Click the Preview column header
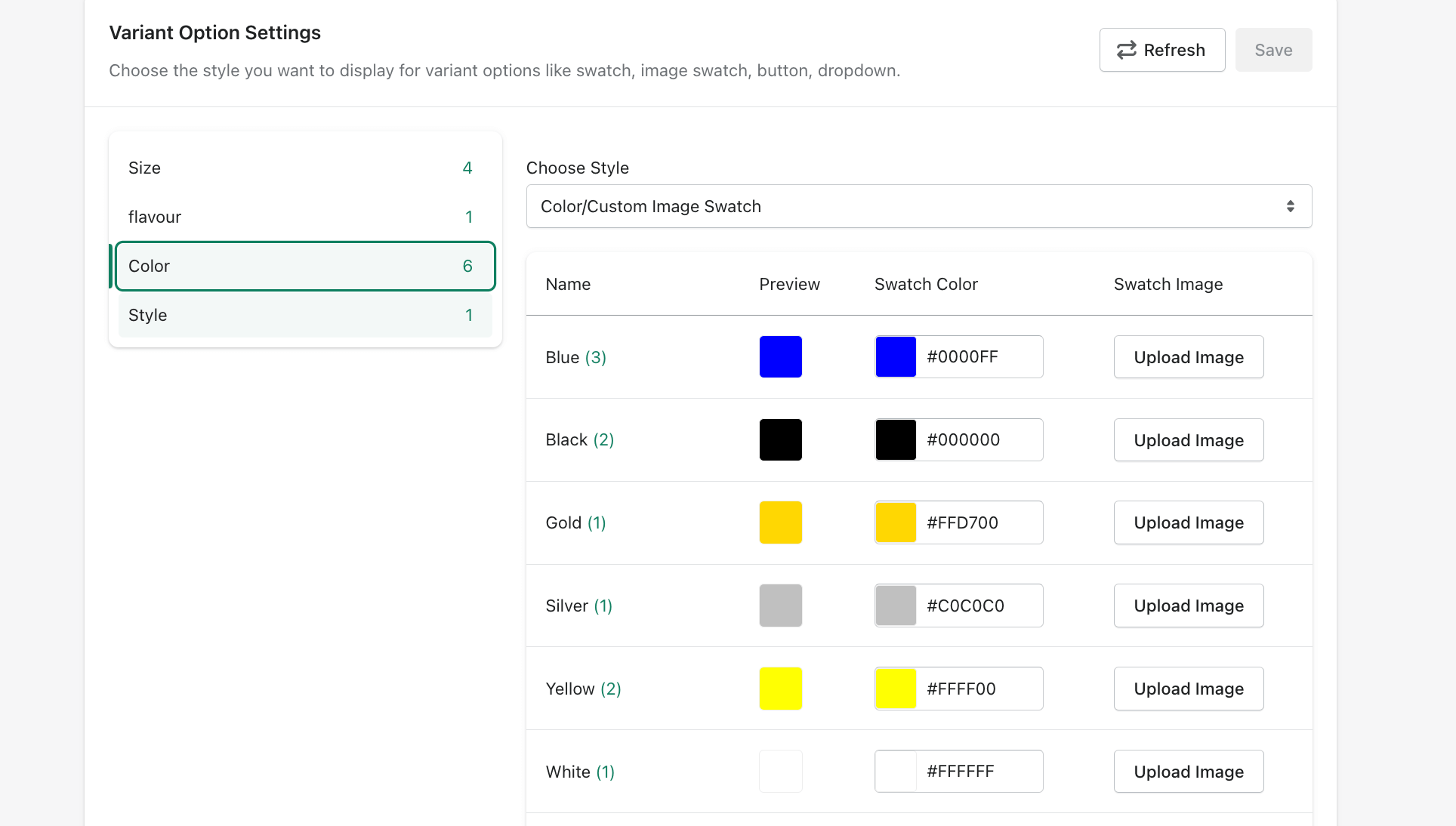This screenshot has height=826, width=1456. [x=789, y=284]
